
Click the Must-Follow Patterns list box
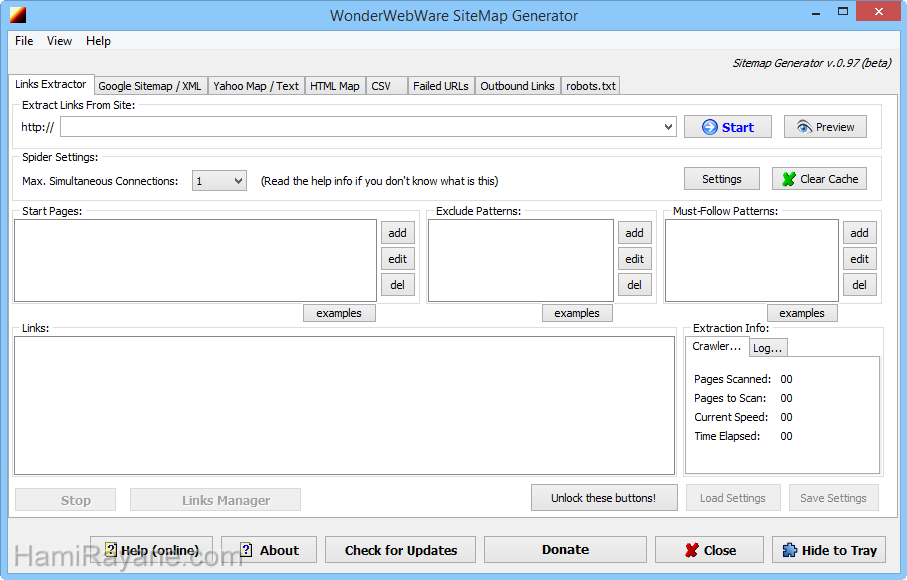pyautogui.click(x=751, y=260)
